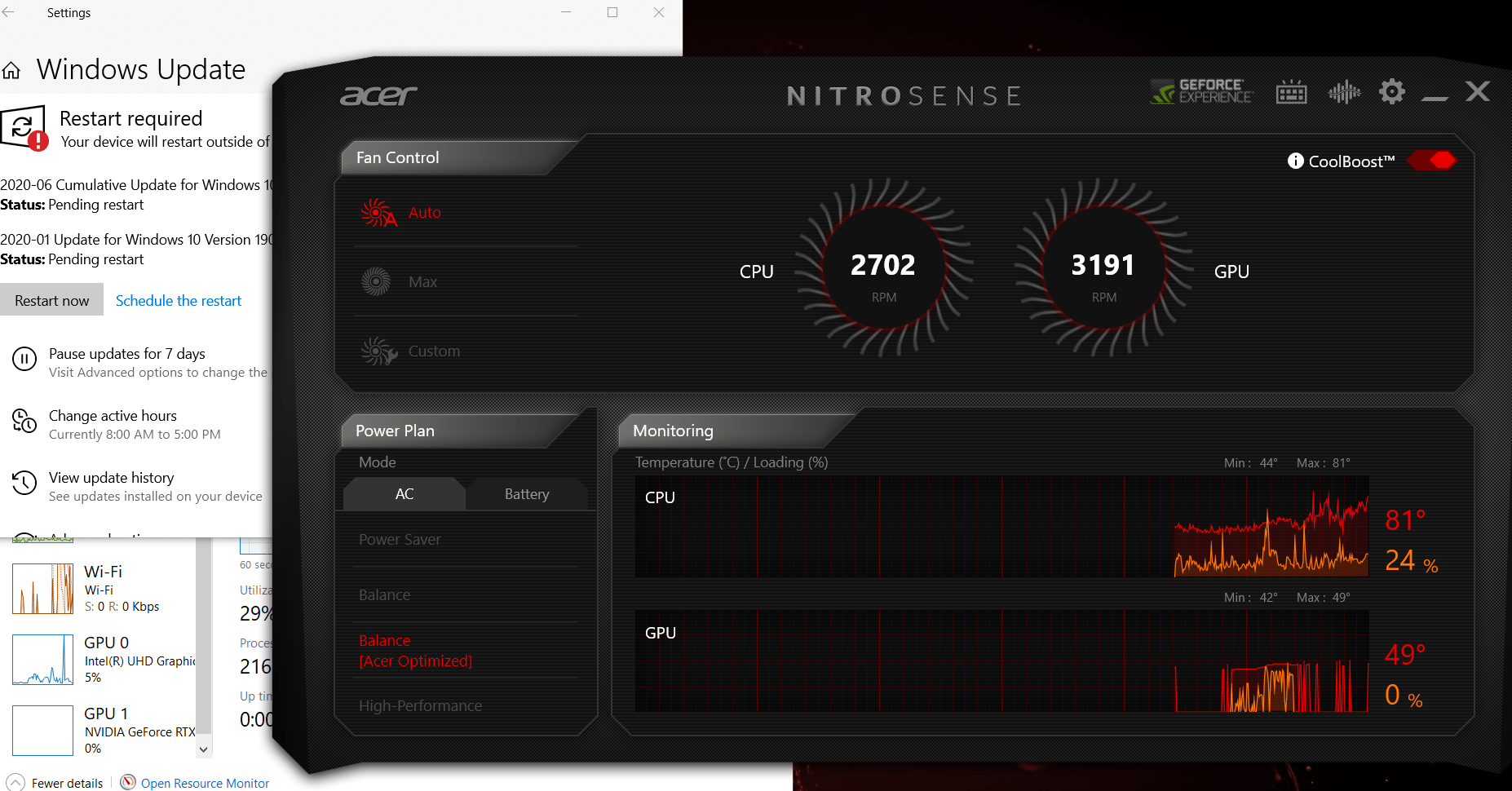1512x791 pixels.
Task: Click Task Manager scrollbar down arrow
Action: pos(204,749)
